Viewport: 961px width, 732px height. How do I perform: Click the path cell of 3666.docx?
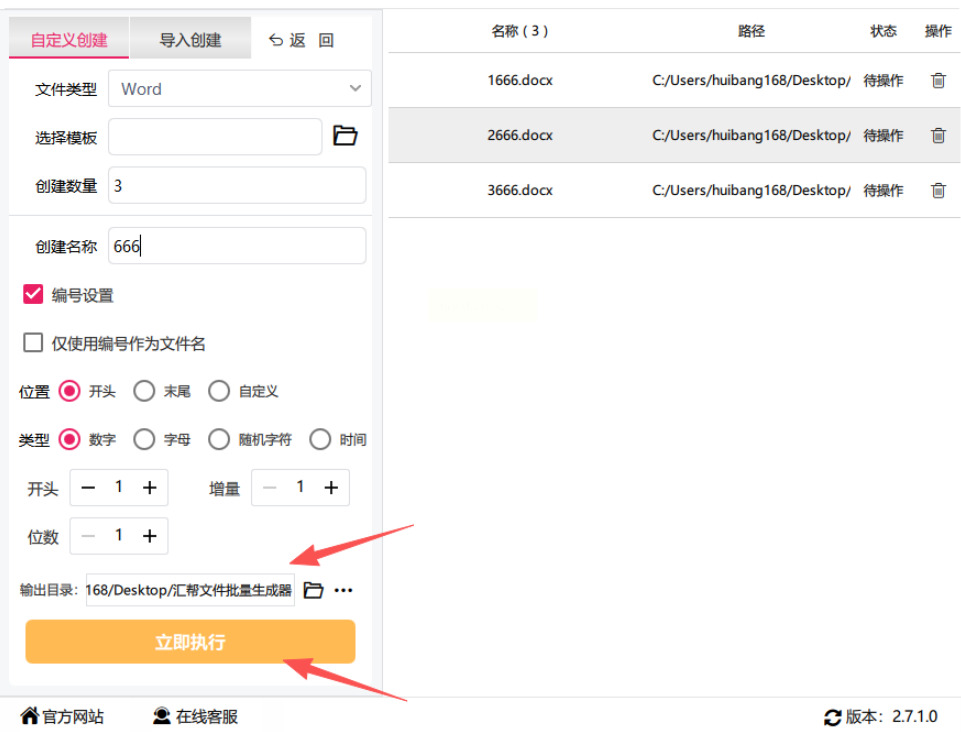(751, 191)
